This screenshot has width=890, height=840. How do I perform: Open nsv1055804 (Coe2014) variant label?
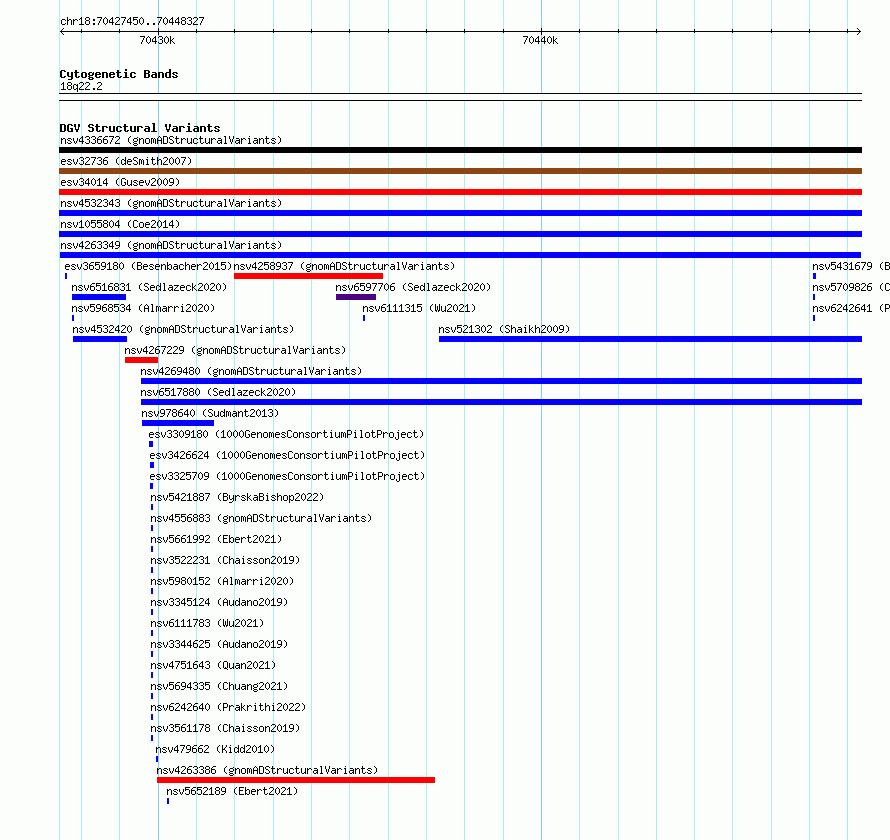pos(120,224)
